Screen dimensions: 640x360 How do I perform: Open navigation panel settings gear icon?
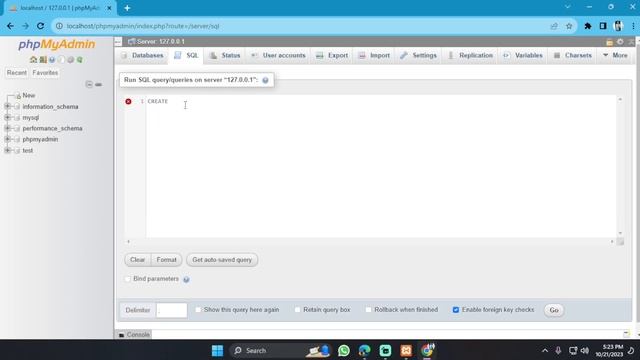click(x=71, y=60)
